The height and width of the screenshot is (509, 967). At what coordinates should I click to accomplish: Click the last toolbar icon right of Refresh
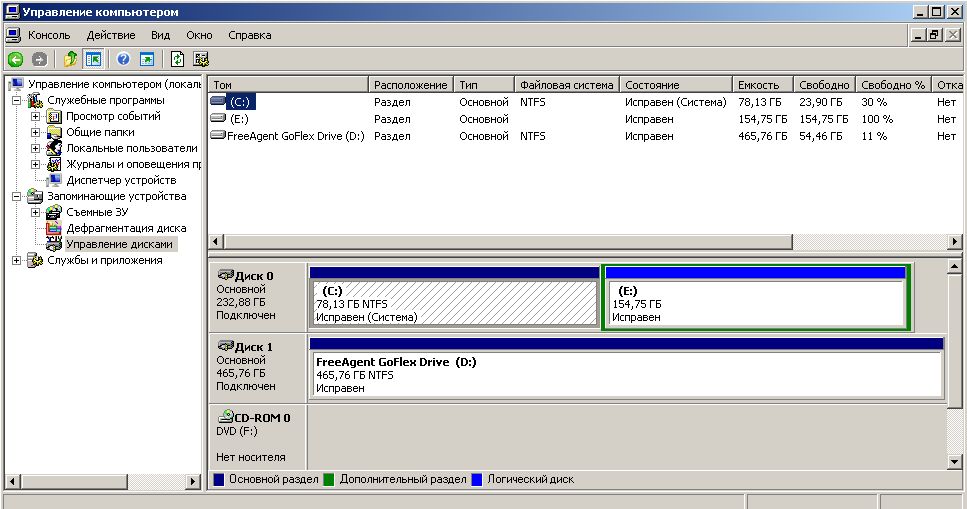(x=201, y=59)
